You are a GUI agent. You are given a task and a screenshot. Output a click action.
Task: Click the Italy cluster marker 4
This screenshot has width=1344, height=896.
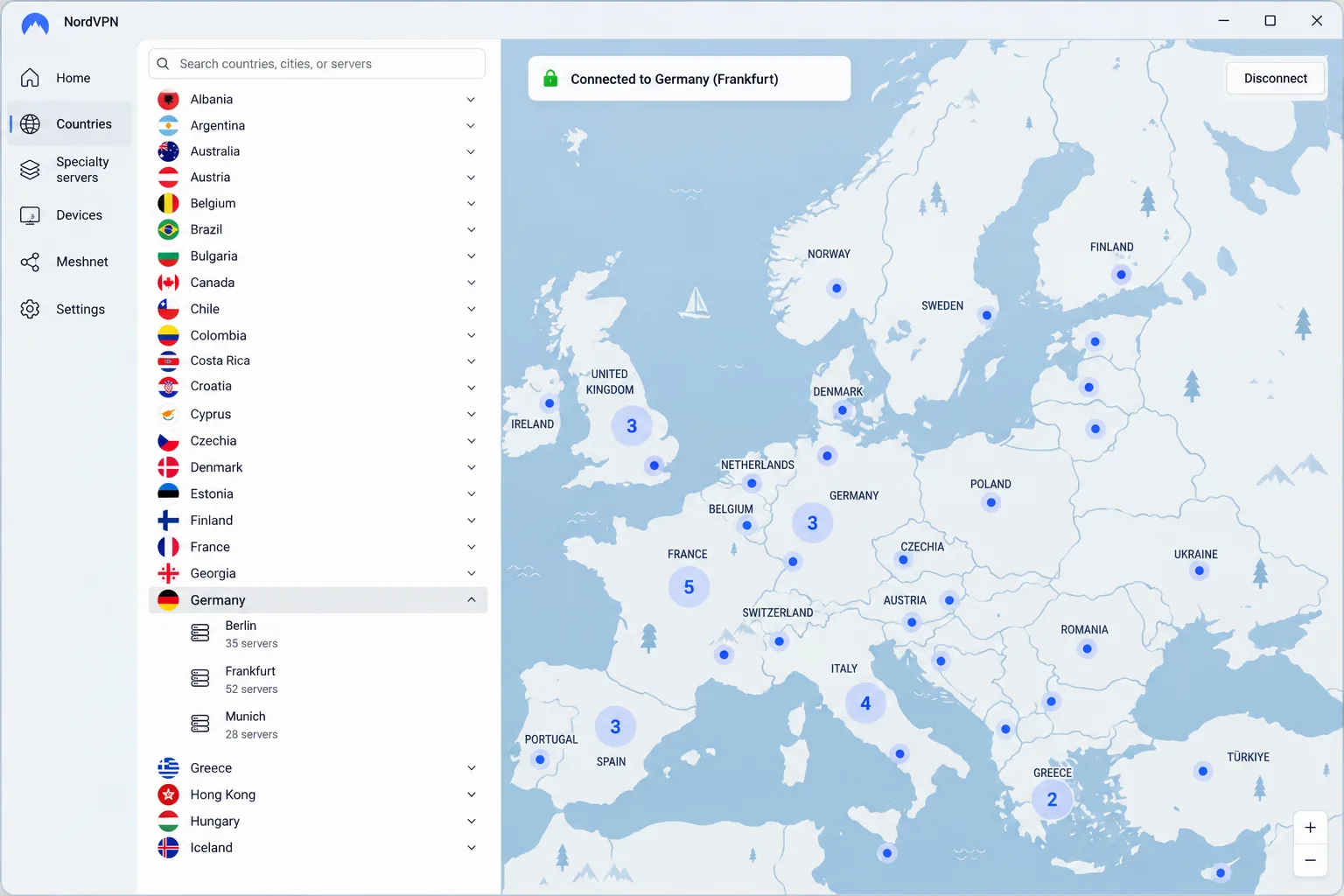865,703
